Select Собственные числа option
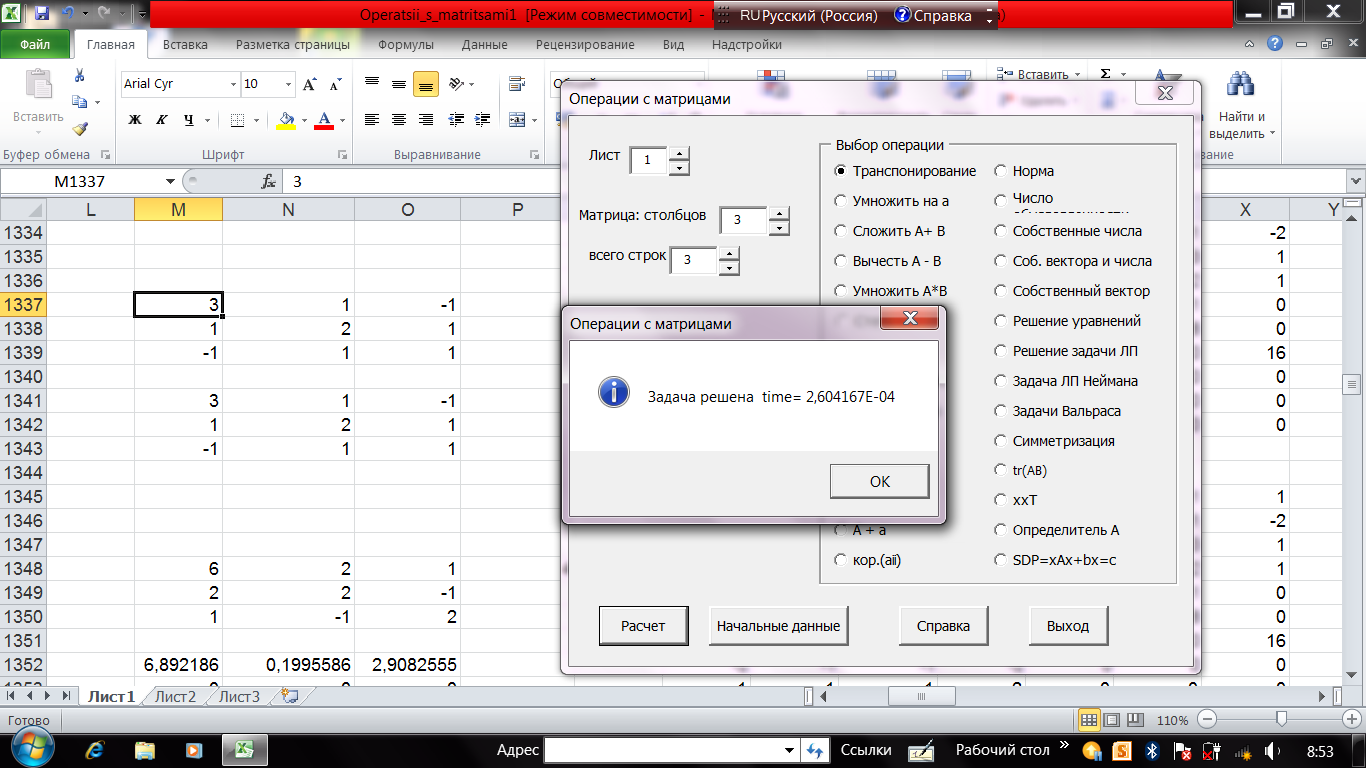Viewport: 1366px width, 768px height. click(x=1001, y=231)
